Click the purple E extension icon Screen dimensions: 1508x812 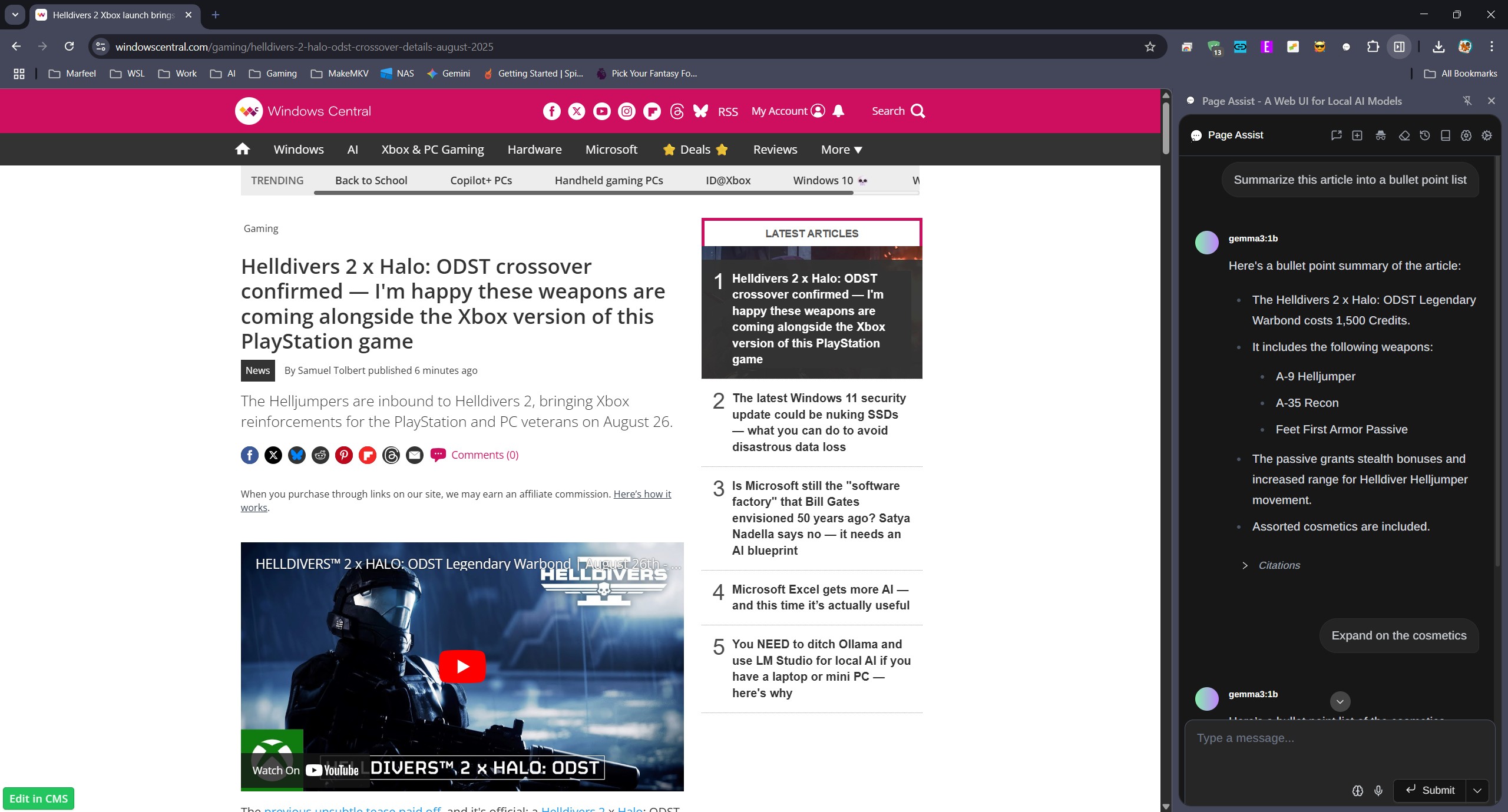1266,47
